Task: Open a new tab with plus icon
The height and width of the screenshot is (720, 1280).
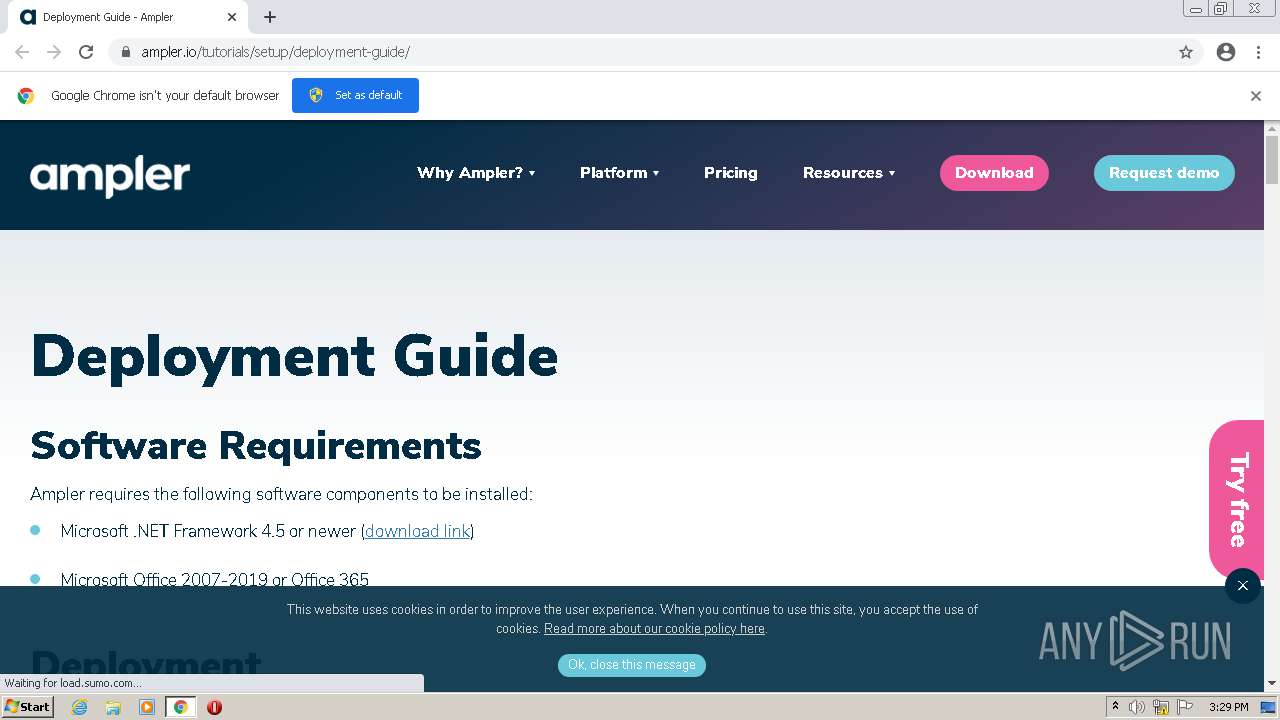Action: (270, 17)
